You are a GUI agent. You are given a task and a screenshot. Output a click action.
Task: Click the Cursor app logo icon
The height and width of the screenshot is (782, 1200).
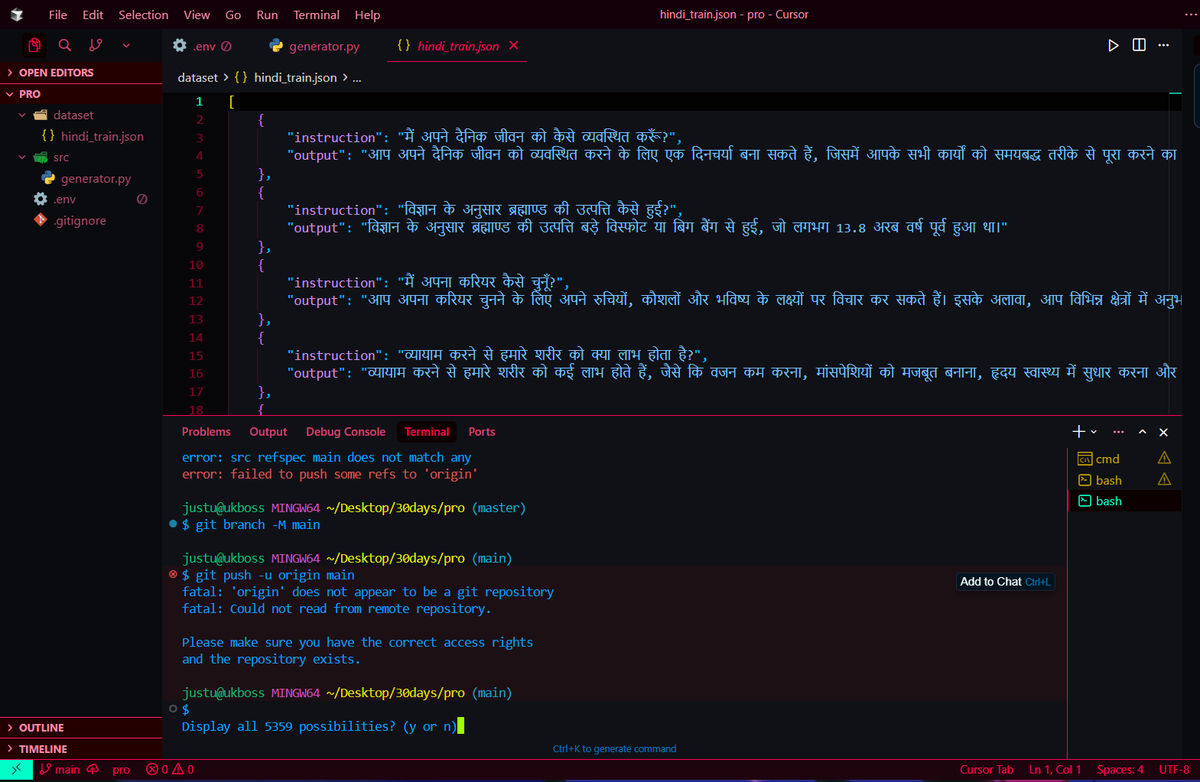16,14
